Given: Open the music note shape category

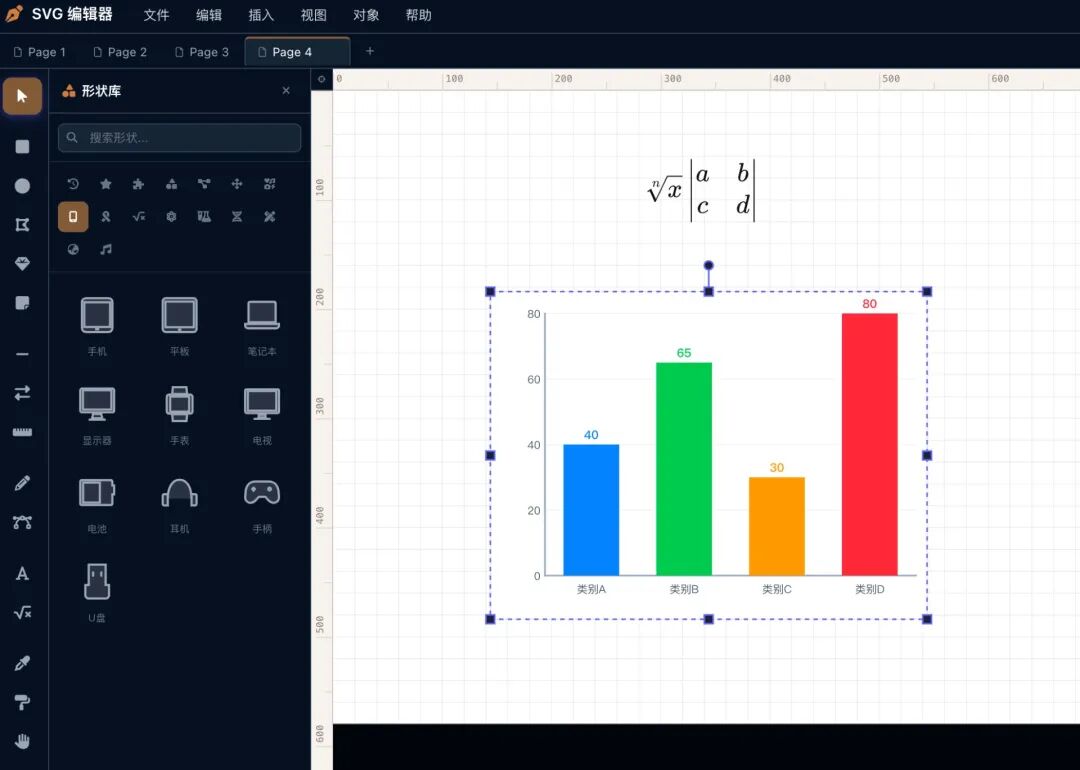Looking at the screenshot, I should coord(105,249).
